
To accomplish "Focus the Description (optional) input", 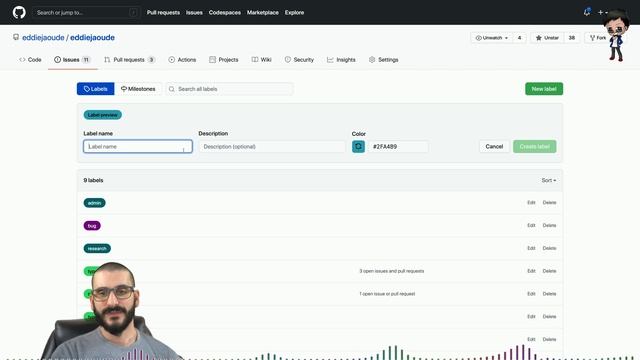I will (272, 147).
